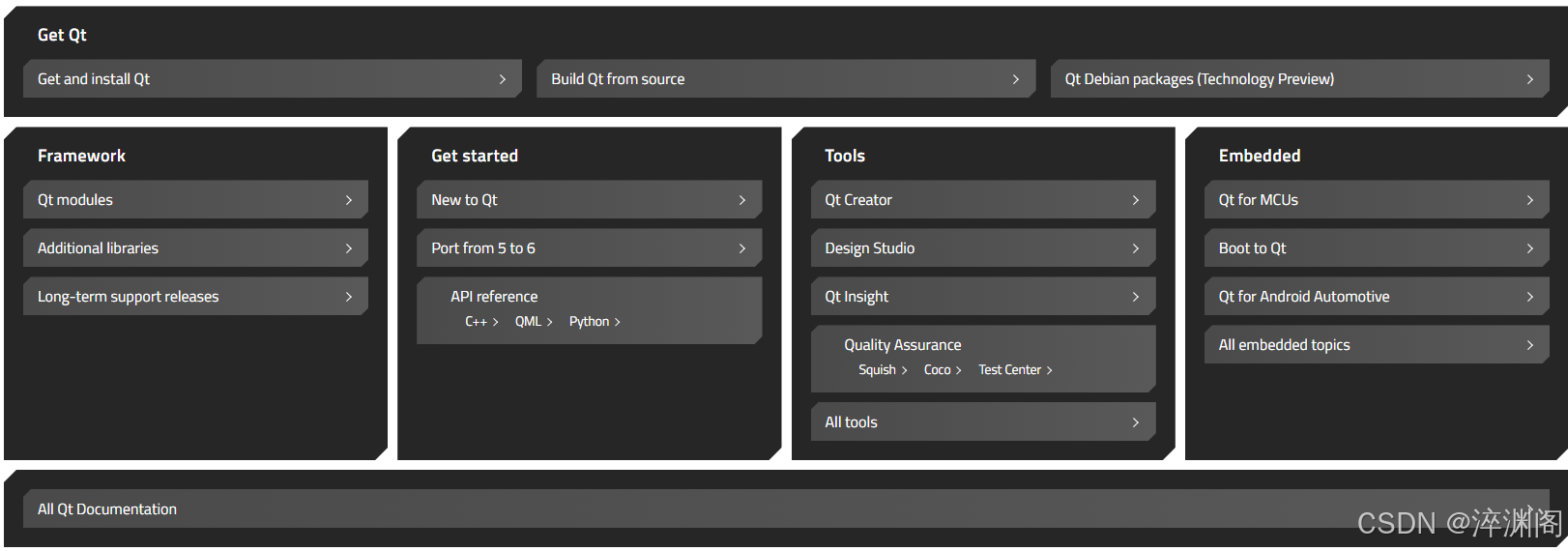Click the chevron on Port from 5 to 6
Image resolution: width=1568 pixels, height=551 pixels.
[x=742, y=248]
